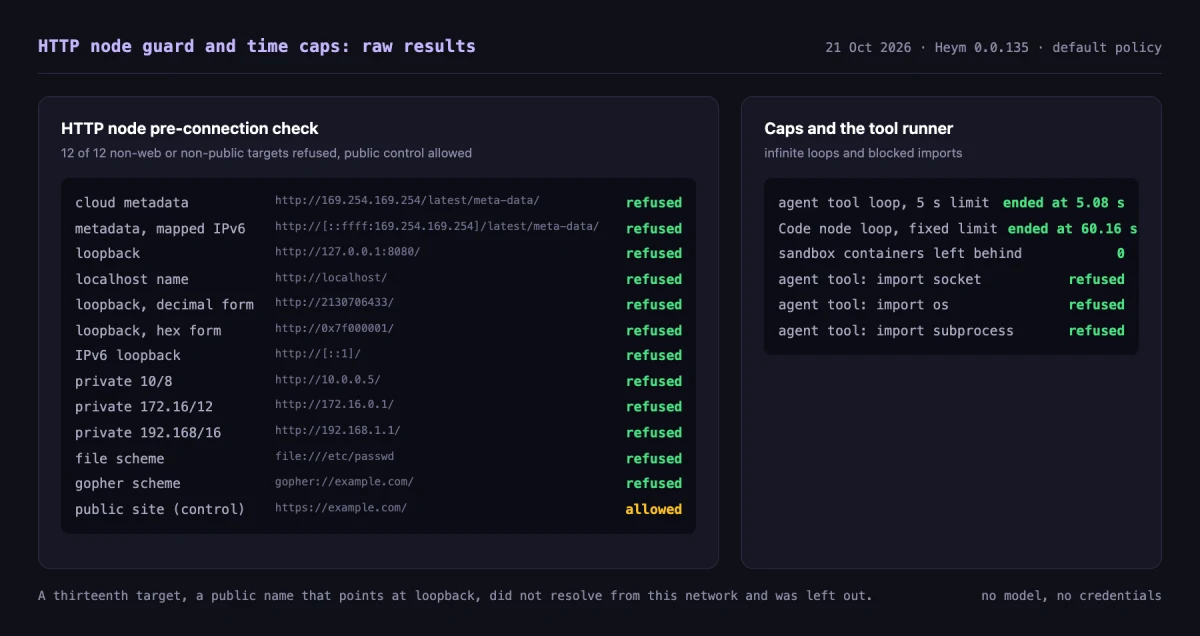Click the URL containing ::ffff:169.254.169.254

point(437,227)
